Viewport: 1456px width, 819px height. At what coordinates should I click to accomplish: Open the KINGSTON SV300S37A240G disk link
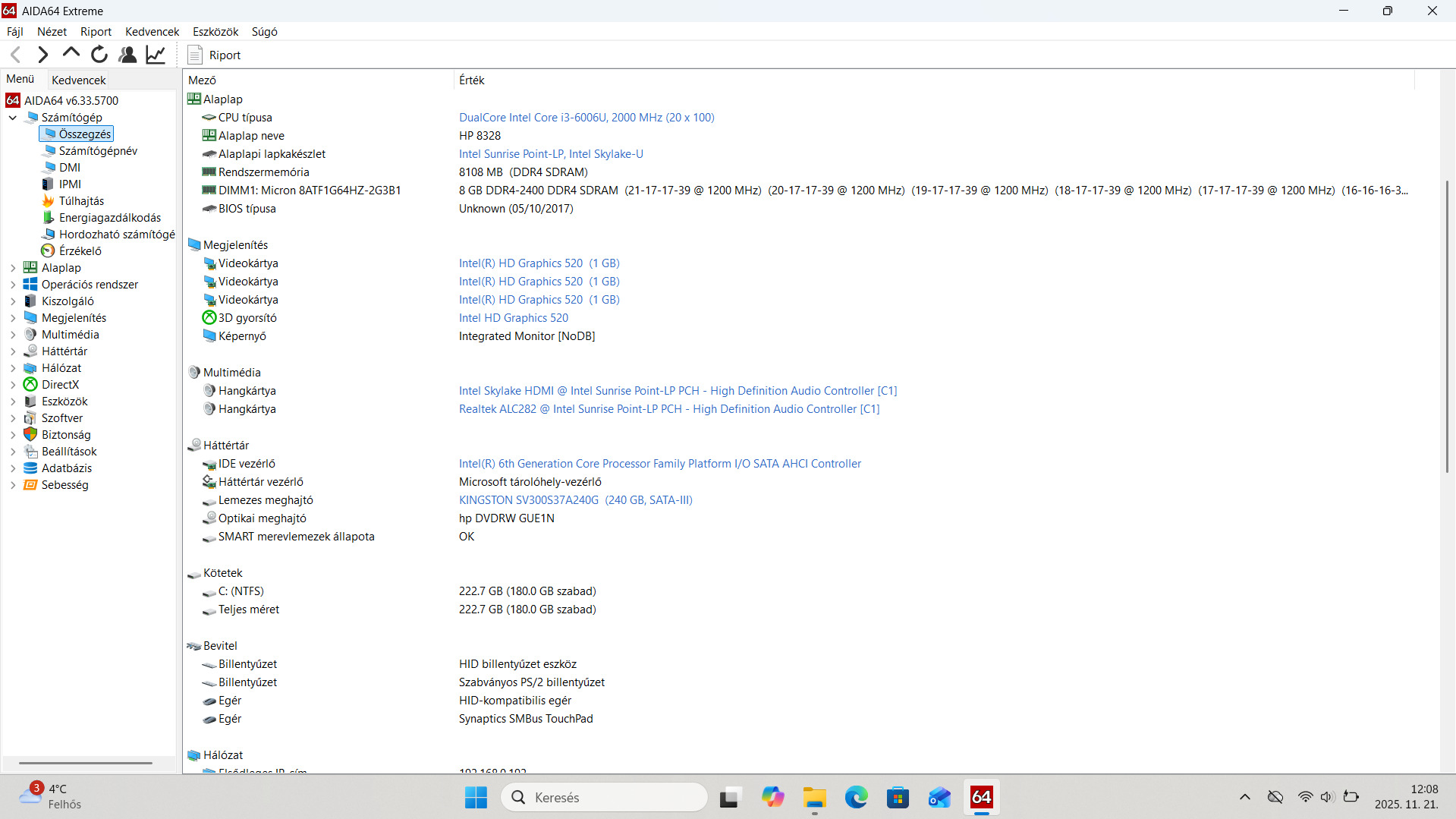point(576,500)
